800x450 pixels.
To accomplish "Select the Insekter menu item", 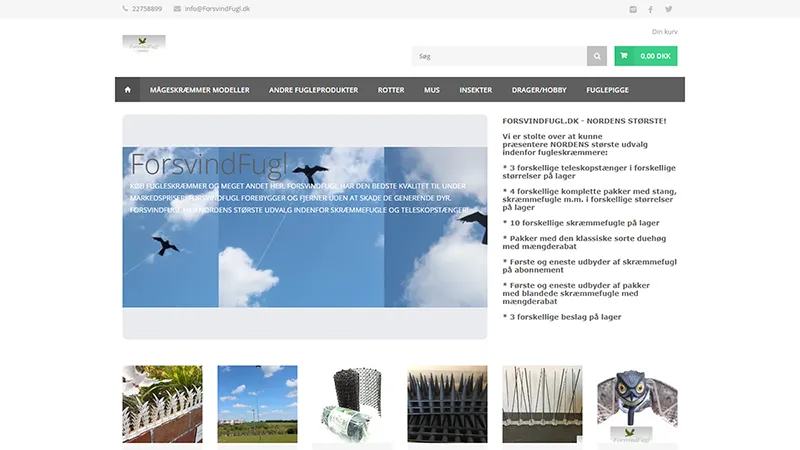I will (x=476, y=90).
